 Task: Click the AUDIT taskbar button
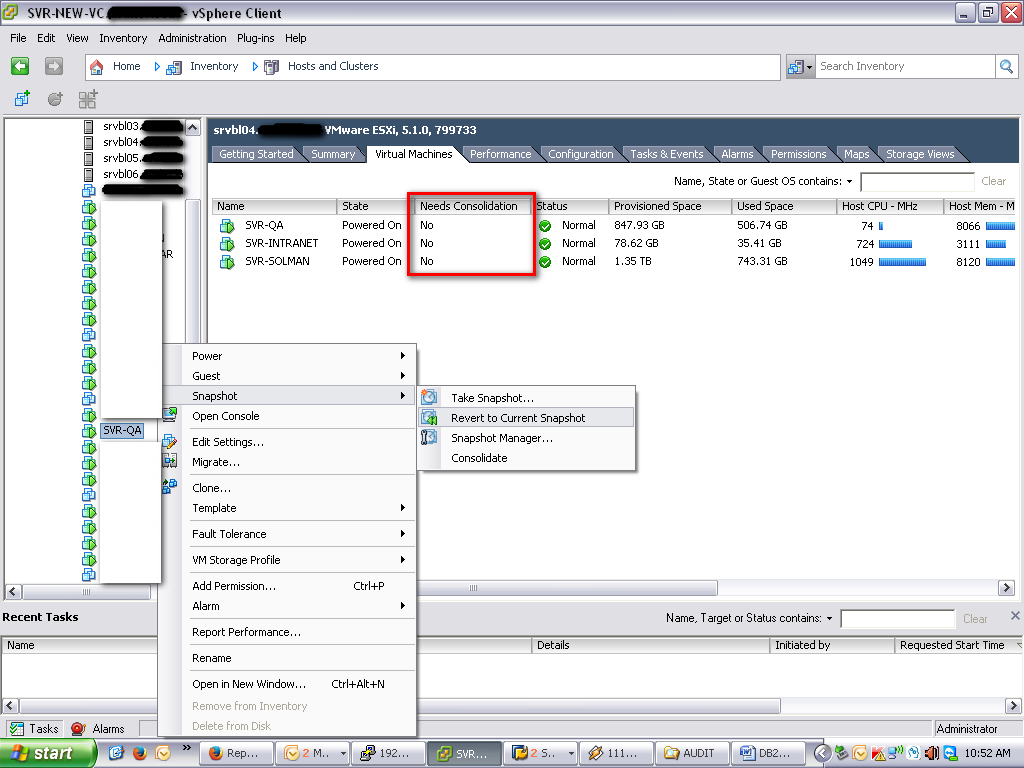(690, 753)
